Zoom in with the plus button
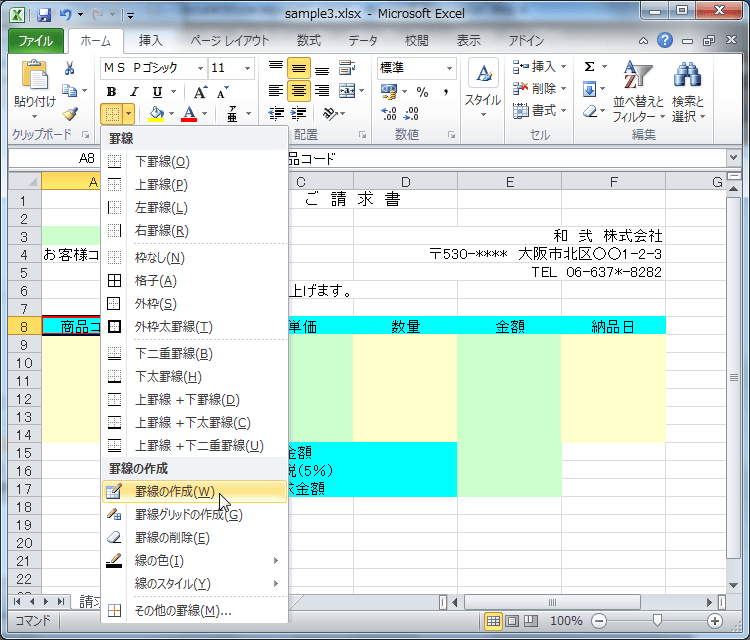The width and height of the screenshot is (750, 640). pos(715,621)
